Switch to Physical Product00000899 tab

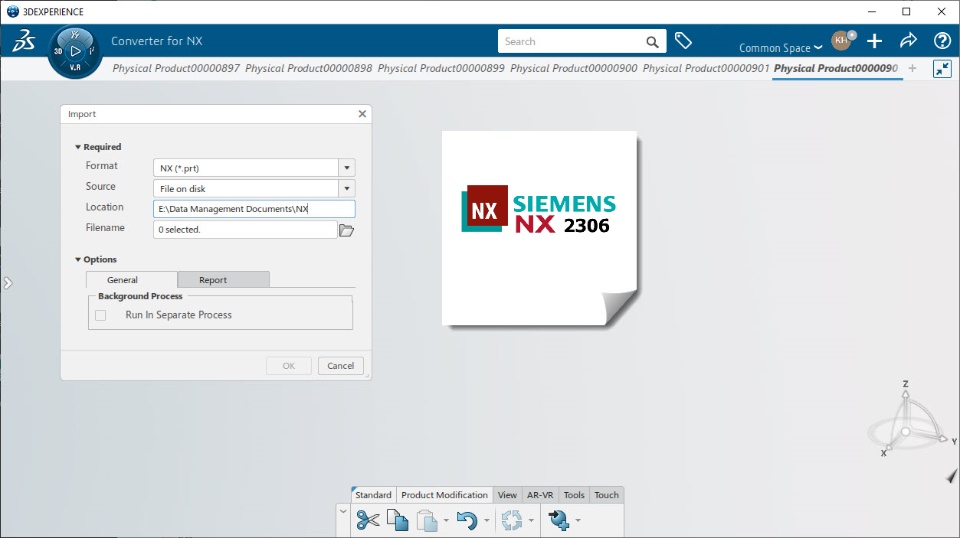441,68
